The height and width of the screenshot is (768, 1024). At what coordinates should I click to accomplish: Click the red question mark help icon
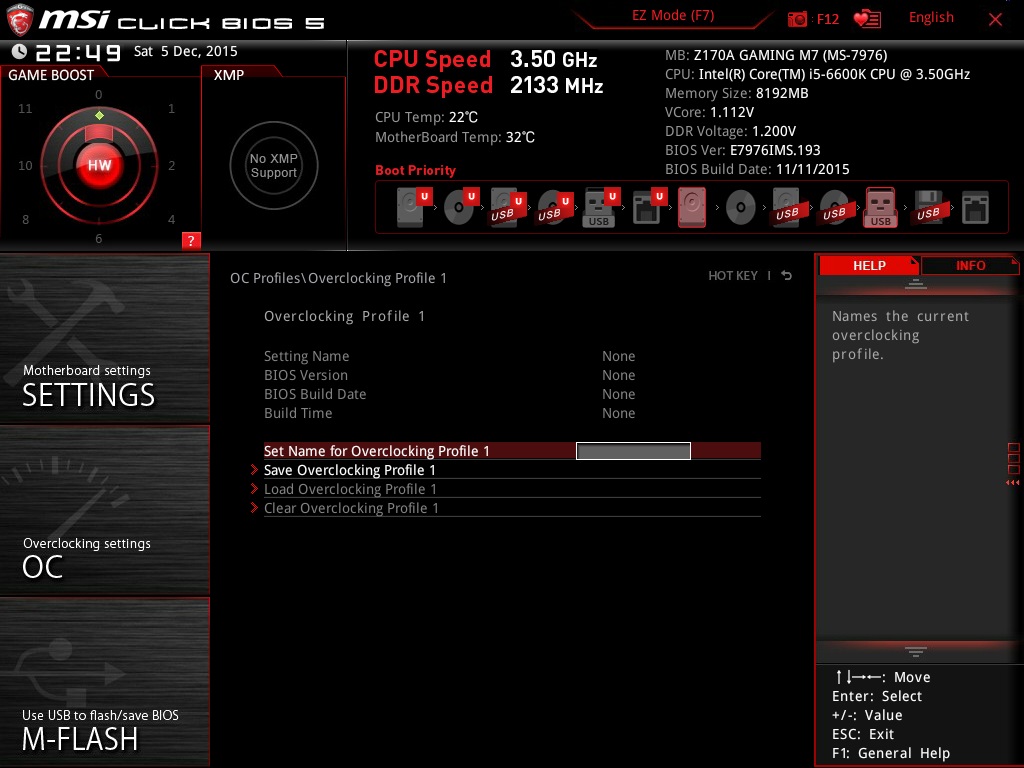[x=191, y=240]
